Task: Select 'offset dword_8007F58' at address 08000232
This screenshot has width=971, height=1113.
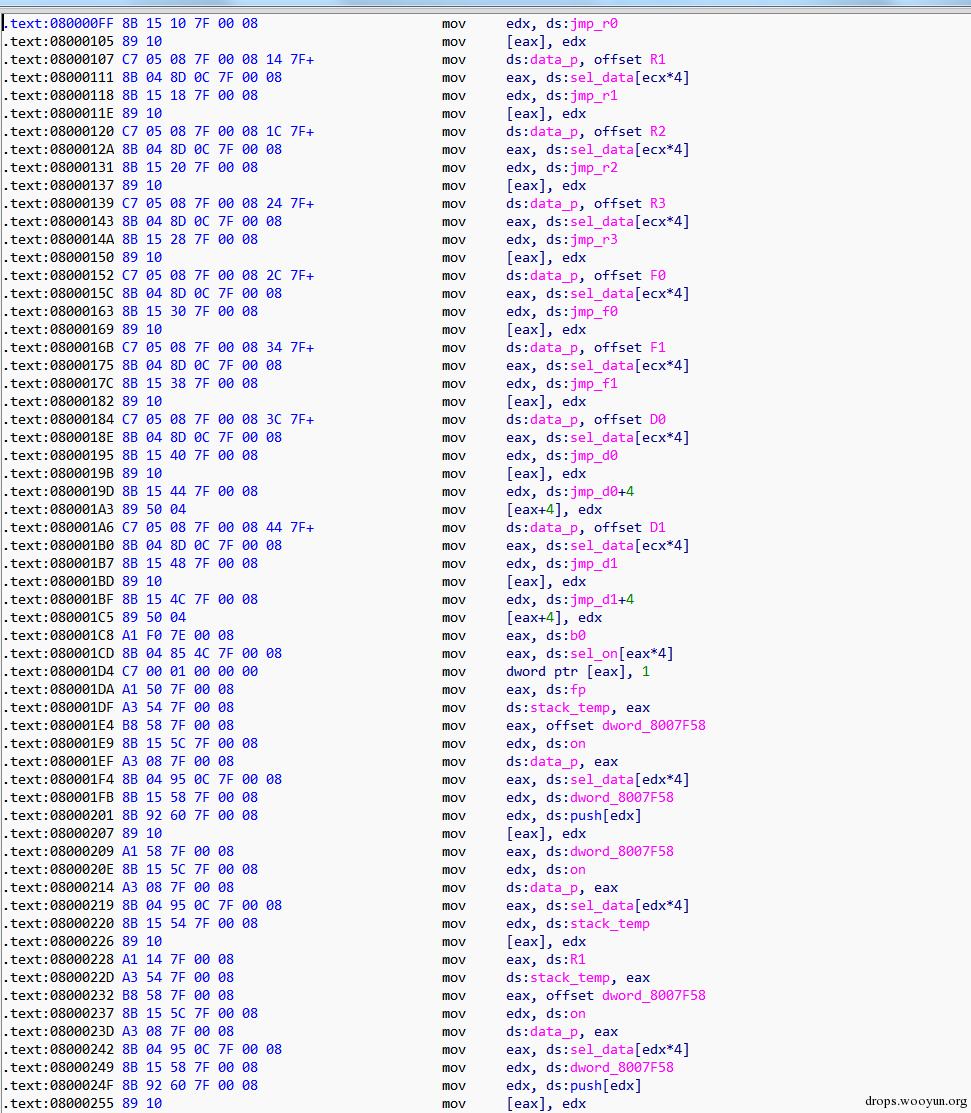Action: [x=626, y=996]
